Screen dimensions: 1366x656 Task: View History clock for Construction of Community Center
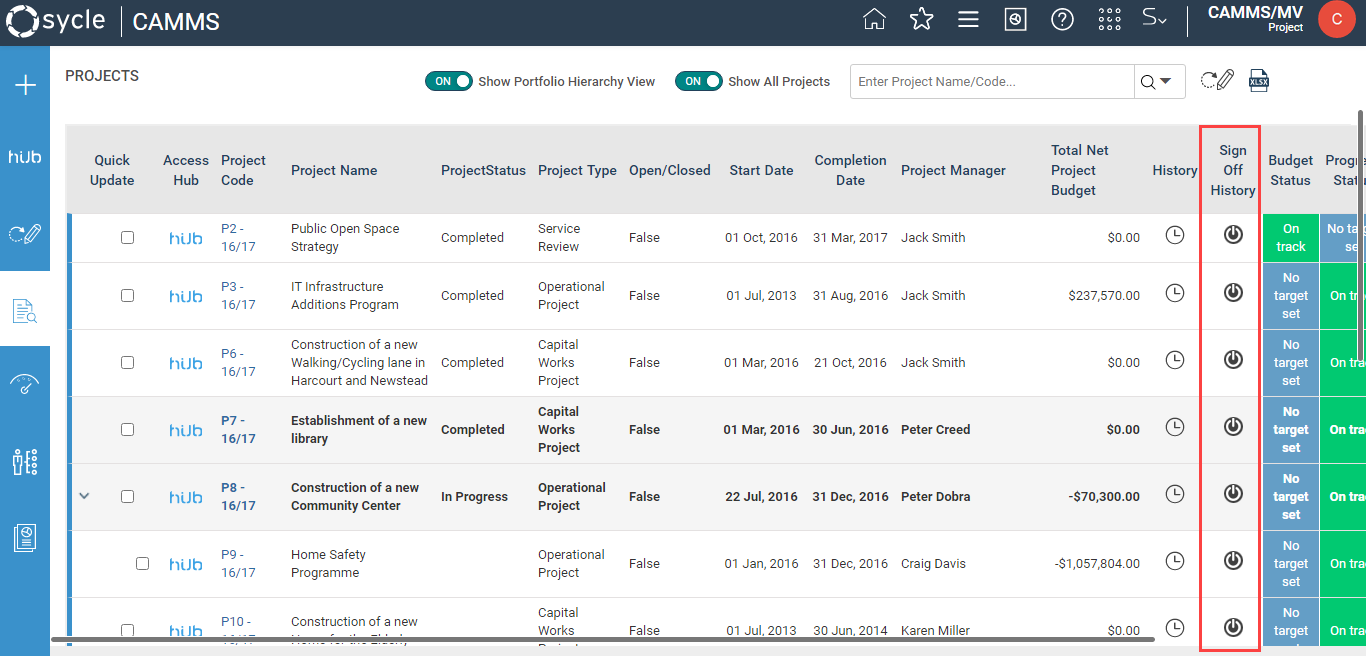pos(1175,494)
